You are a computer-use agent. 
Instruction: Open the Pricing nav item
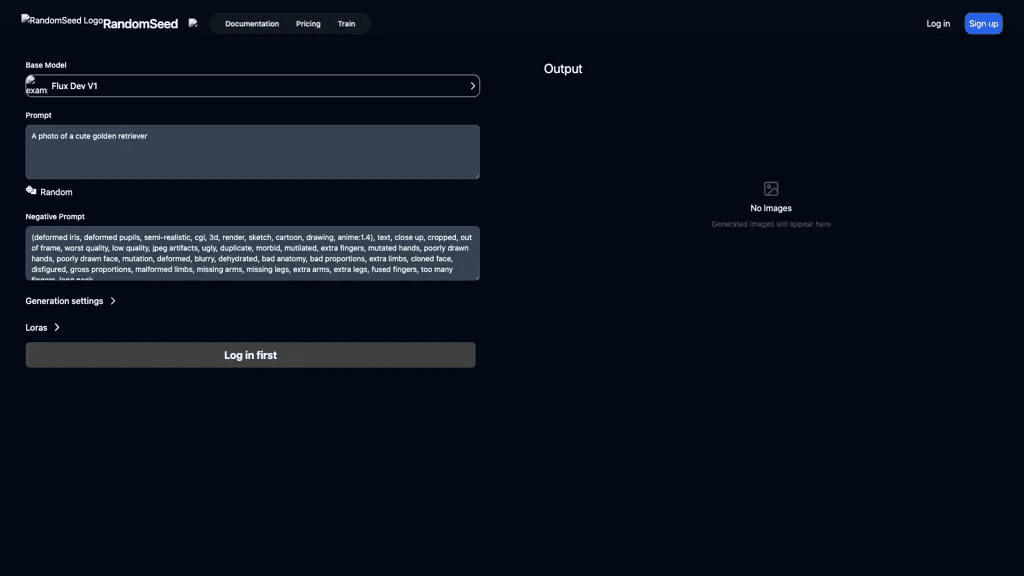click(x=308, y=24)
